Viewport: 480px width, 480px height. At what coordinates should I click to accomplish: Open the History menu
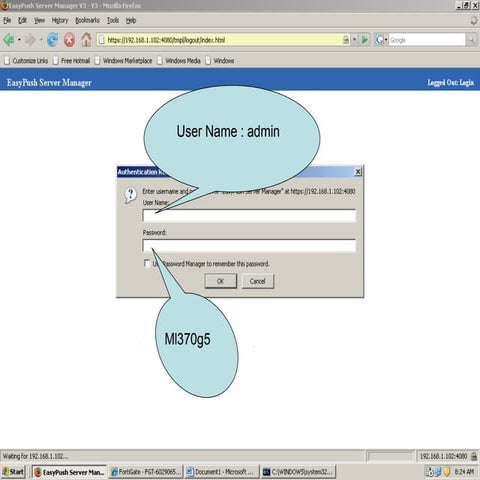tap(60, 20)
